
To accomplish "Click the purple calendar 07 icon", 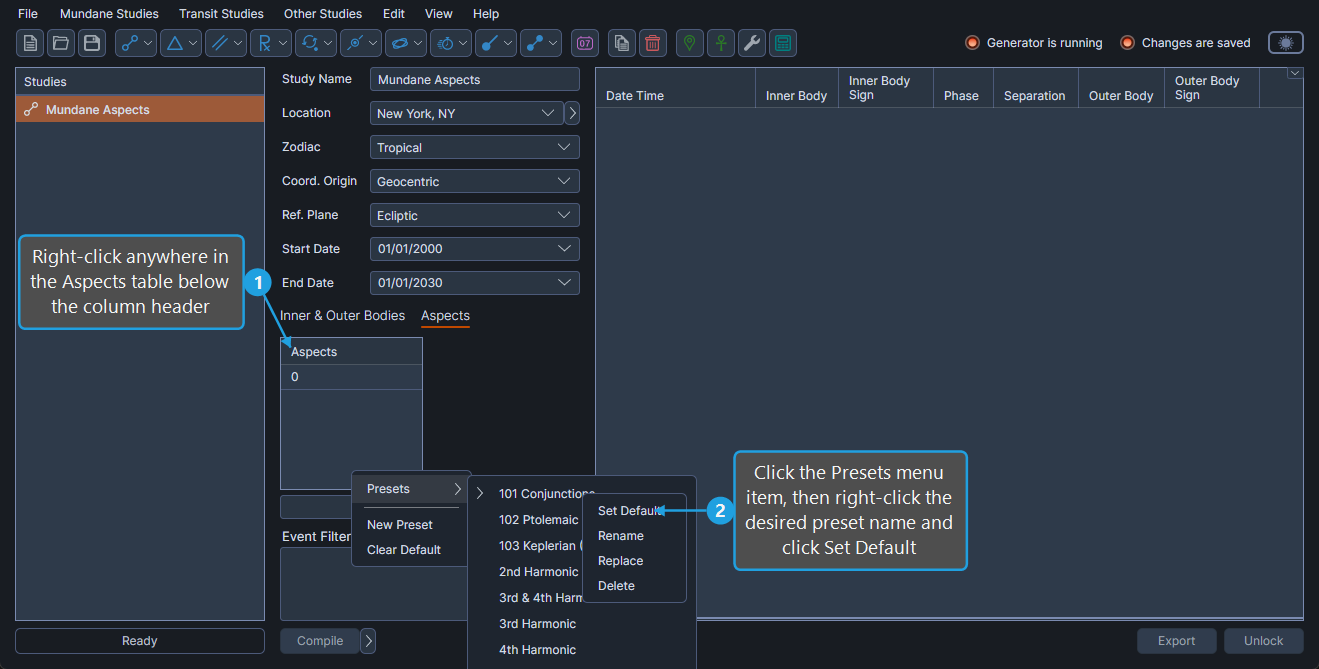I will (585, 43).
